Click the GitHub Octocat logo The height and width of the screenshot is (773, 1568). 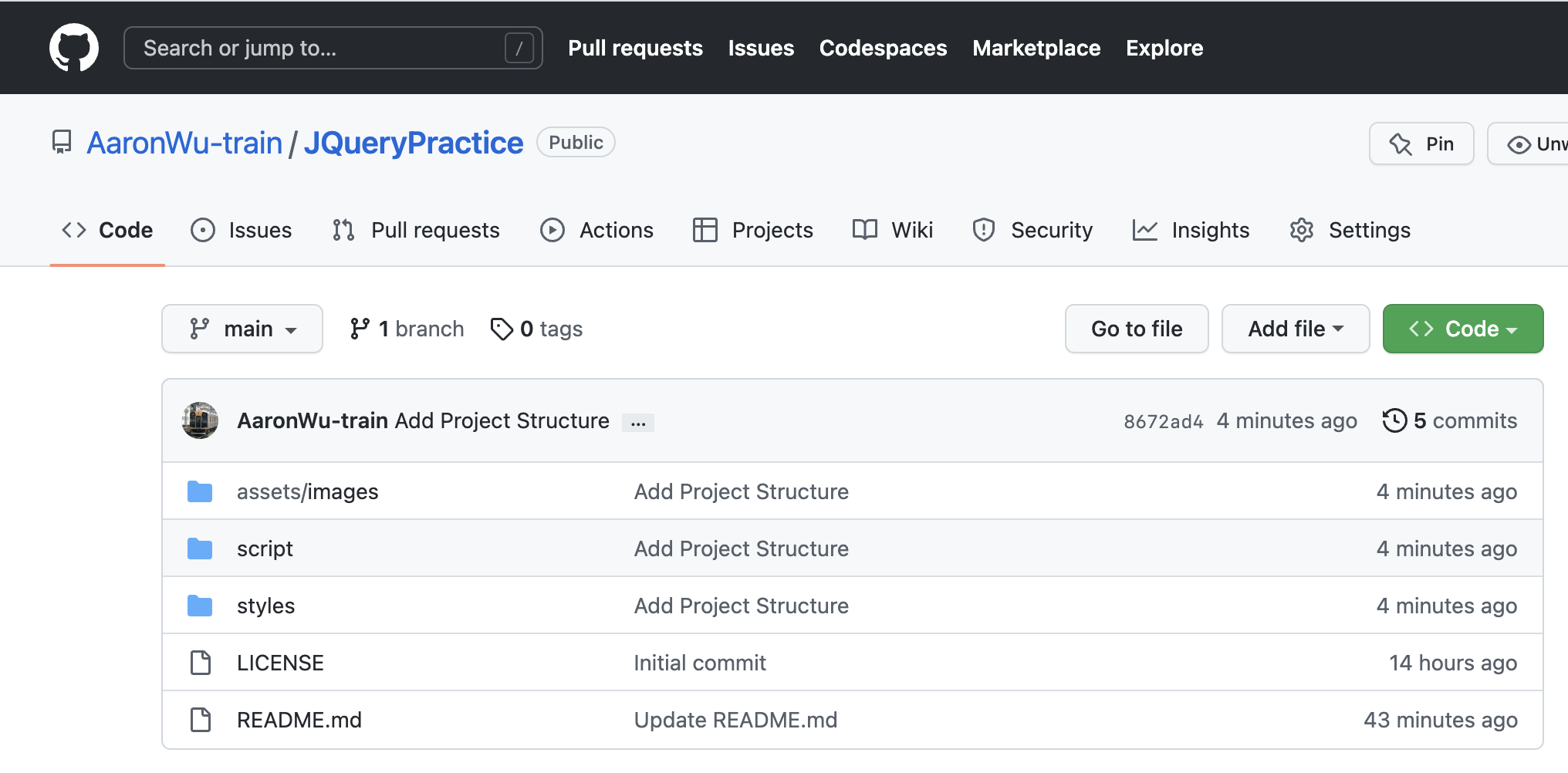(74, 48)
